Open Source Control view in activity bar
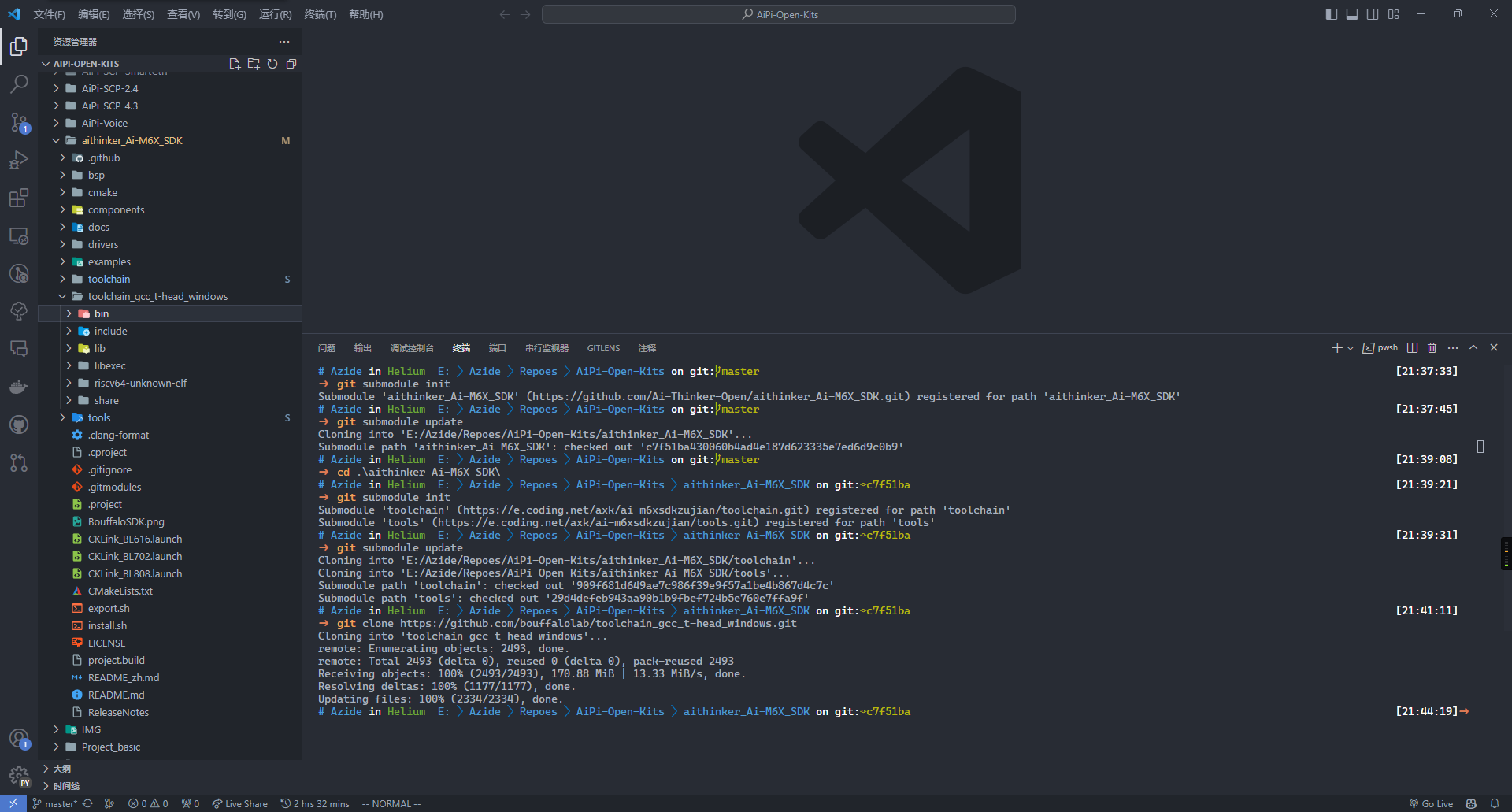The image size is (1512, 812). [x=19, y=122]
